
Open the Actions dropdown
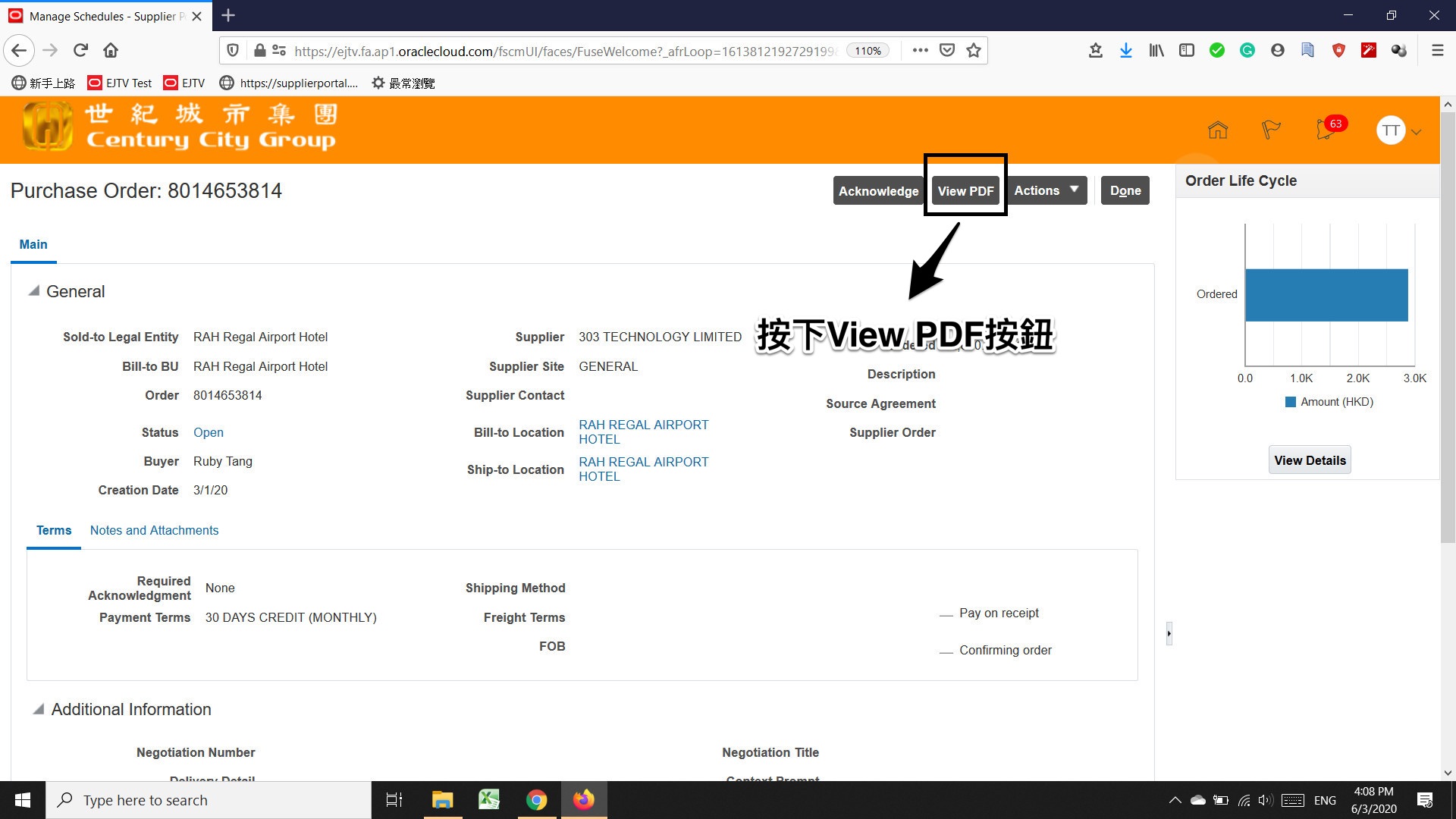click(1046, 190)
